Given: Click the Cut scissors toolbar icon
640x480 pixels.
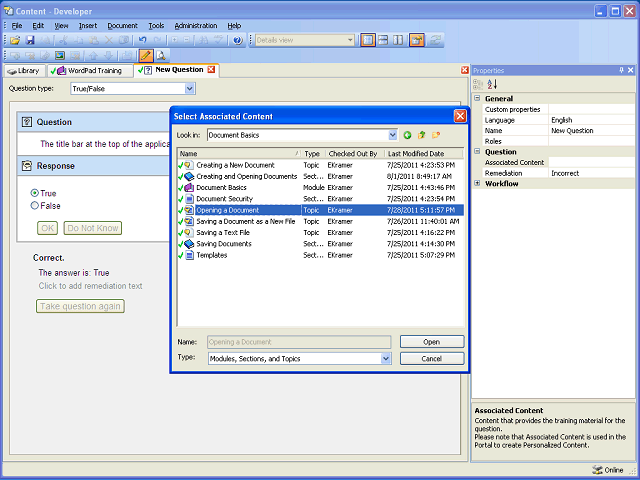Looking at the screenshot, I should coord(63,40).
